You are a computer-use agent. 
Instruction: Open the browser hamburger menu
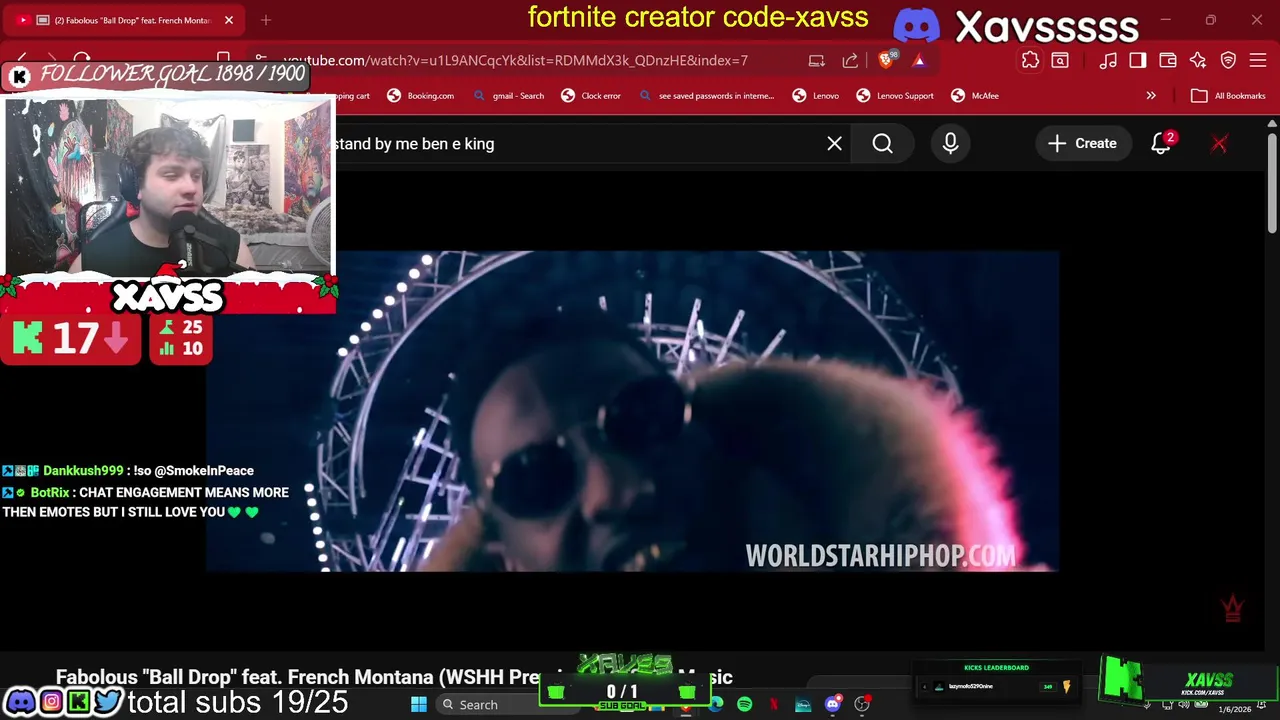pyautogui.click(x=1258, y=60)
